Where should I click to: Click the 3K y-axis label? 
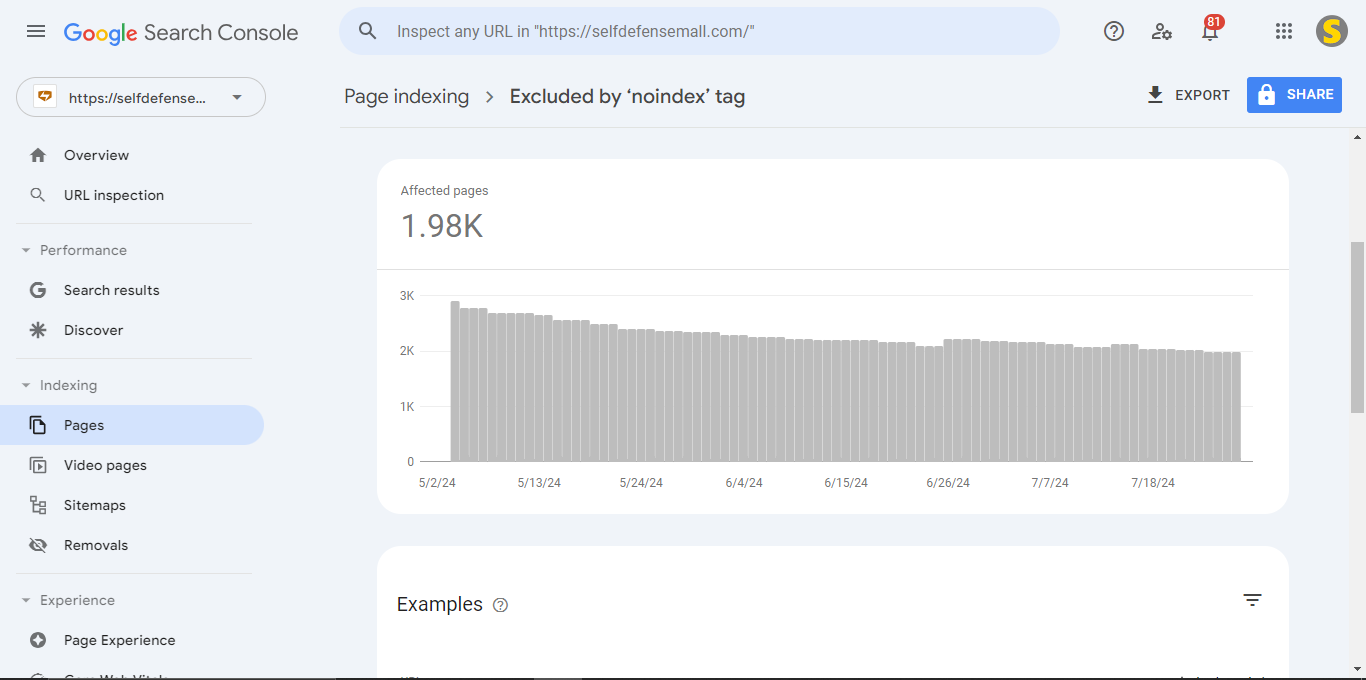point(407,296)
